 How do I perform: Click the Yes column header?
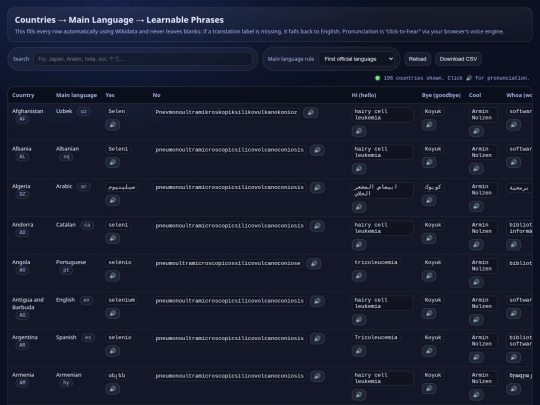110,95
